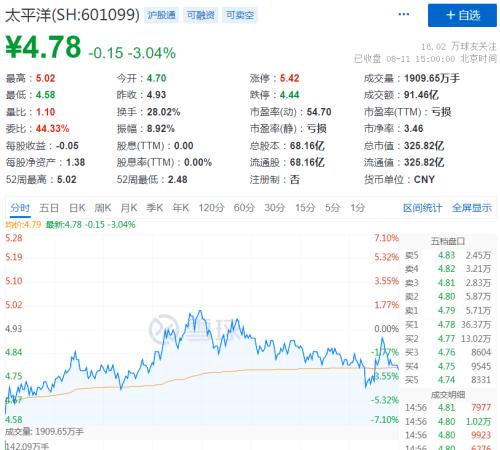This screenshot has width=500, height=450.
Task: Select the 120分 interval tab
Action: (211, 208)
